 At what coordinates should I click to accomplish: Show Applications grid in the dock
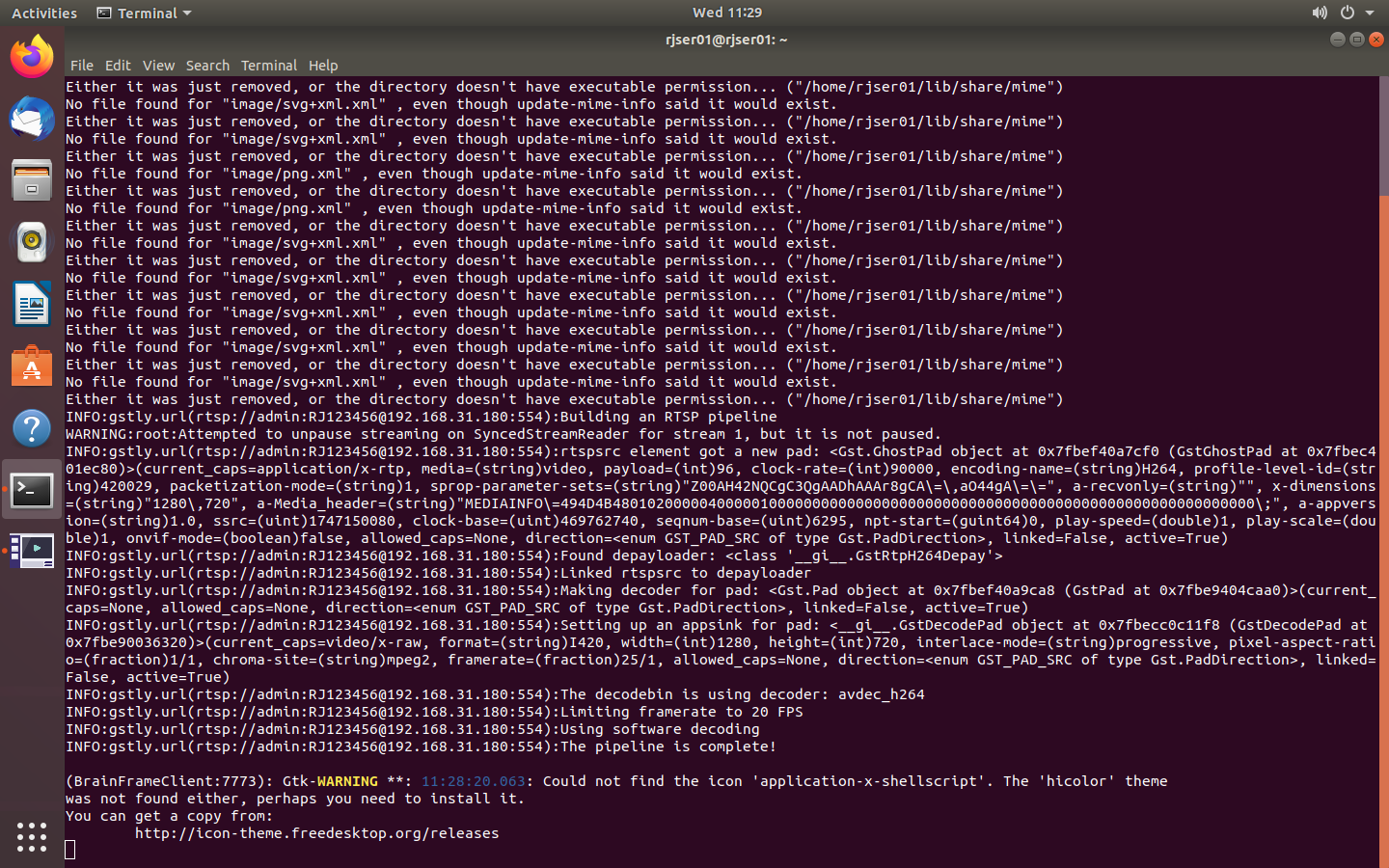point(32,836)
